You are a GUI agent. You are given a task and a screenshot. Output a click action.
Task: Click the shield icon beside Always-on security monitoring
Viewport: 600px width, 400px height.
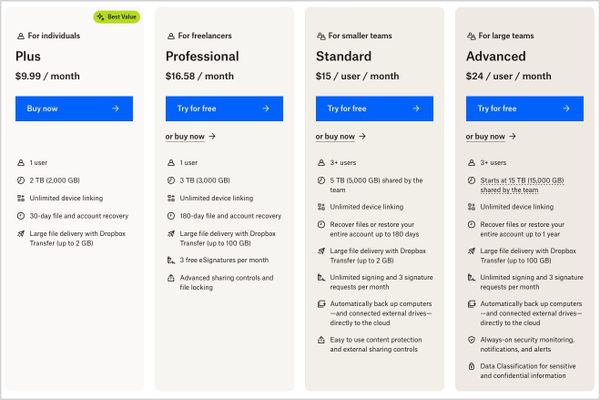click(471, 340)
